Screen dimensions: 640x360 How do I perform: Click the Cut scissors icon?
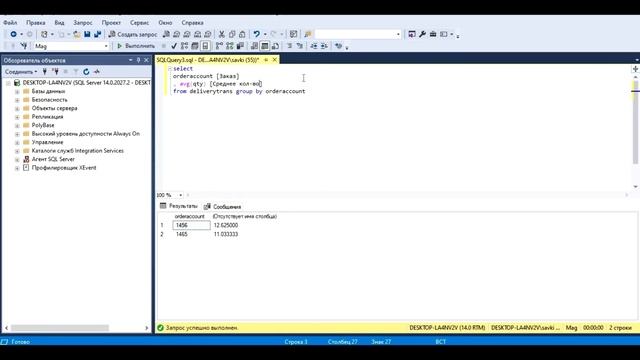[222, 34]
